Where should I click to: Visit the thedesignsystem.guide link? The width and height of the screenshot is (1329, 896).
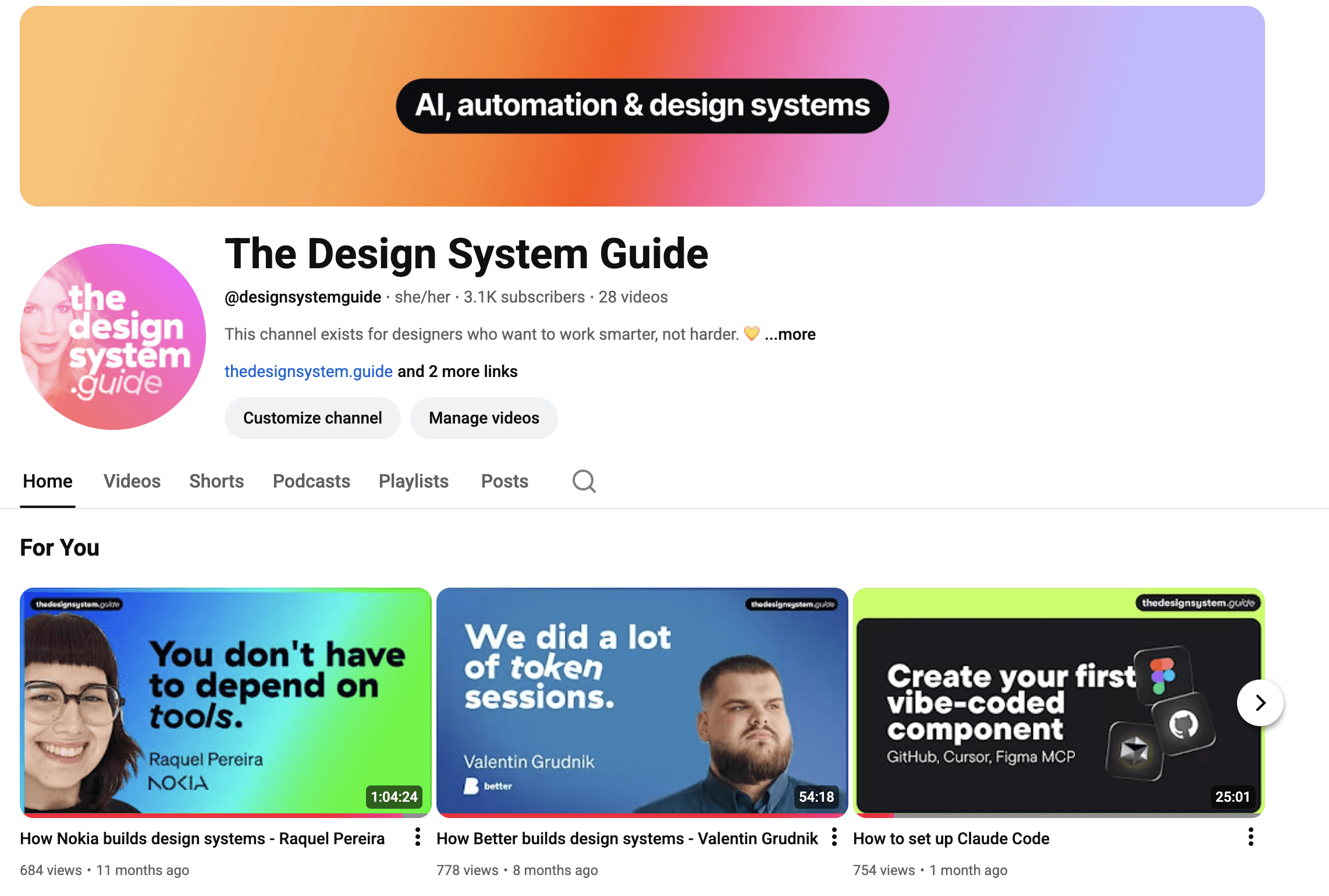coord(308,371)
